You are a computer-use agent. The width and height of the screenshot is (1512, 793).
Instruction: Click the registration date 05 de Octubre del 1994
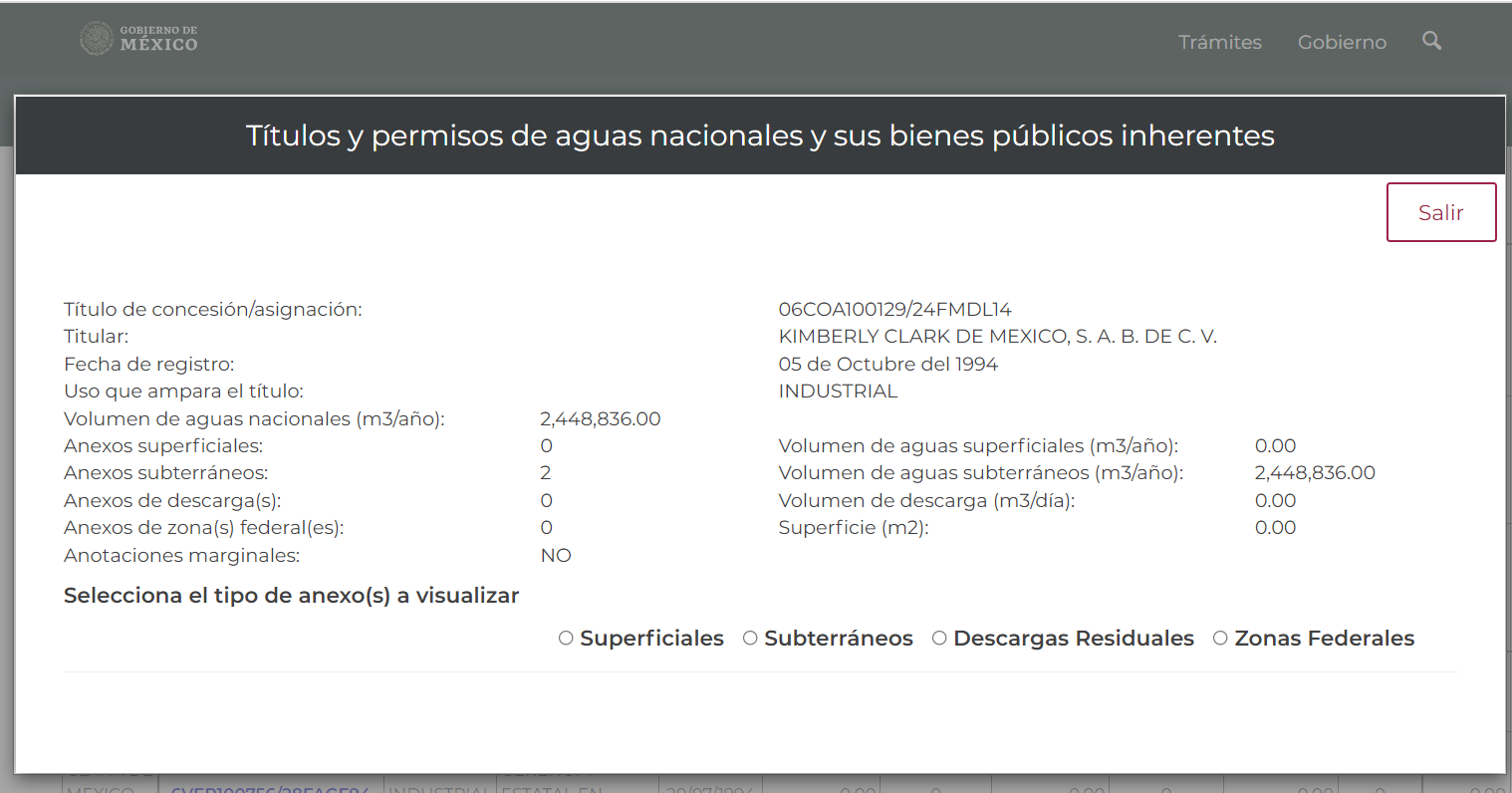point(887,365)
